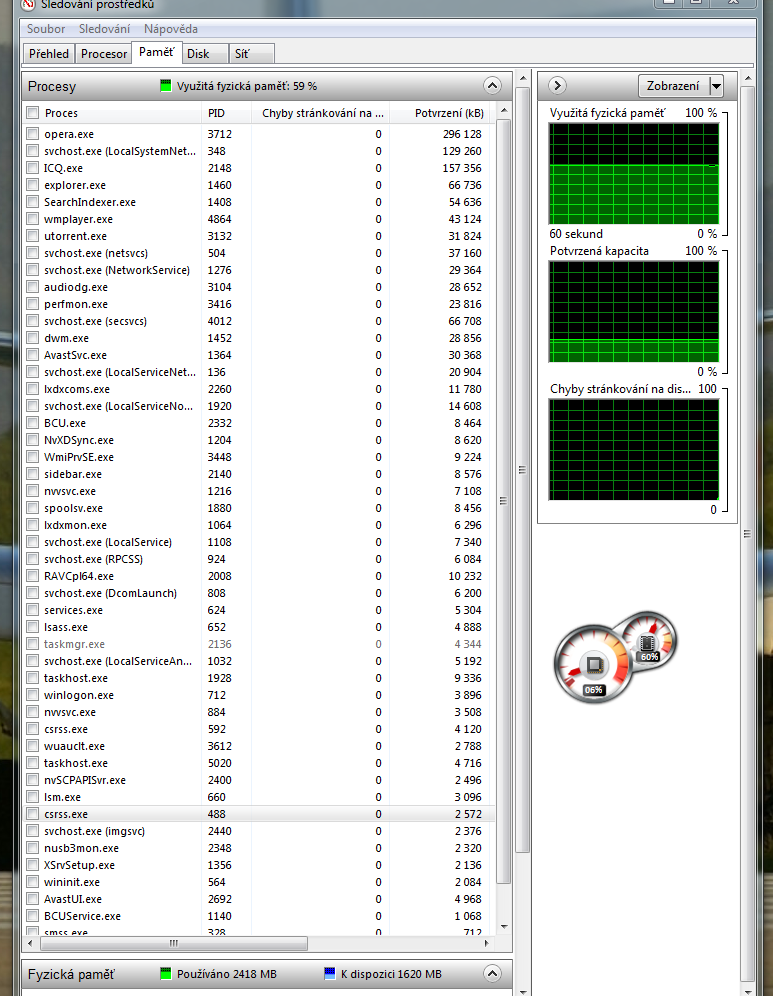Check the sidebar.exe process checkbox

pos(32,474)
